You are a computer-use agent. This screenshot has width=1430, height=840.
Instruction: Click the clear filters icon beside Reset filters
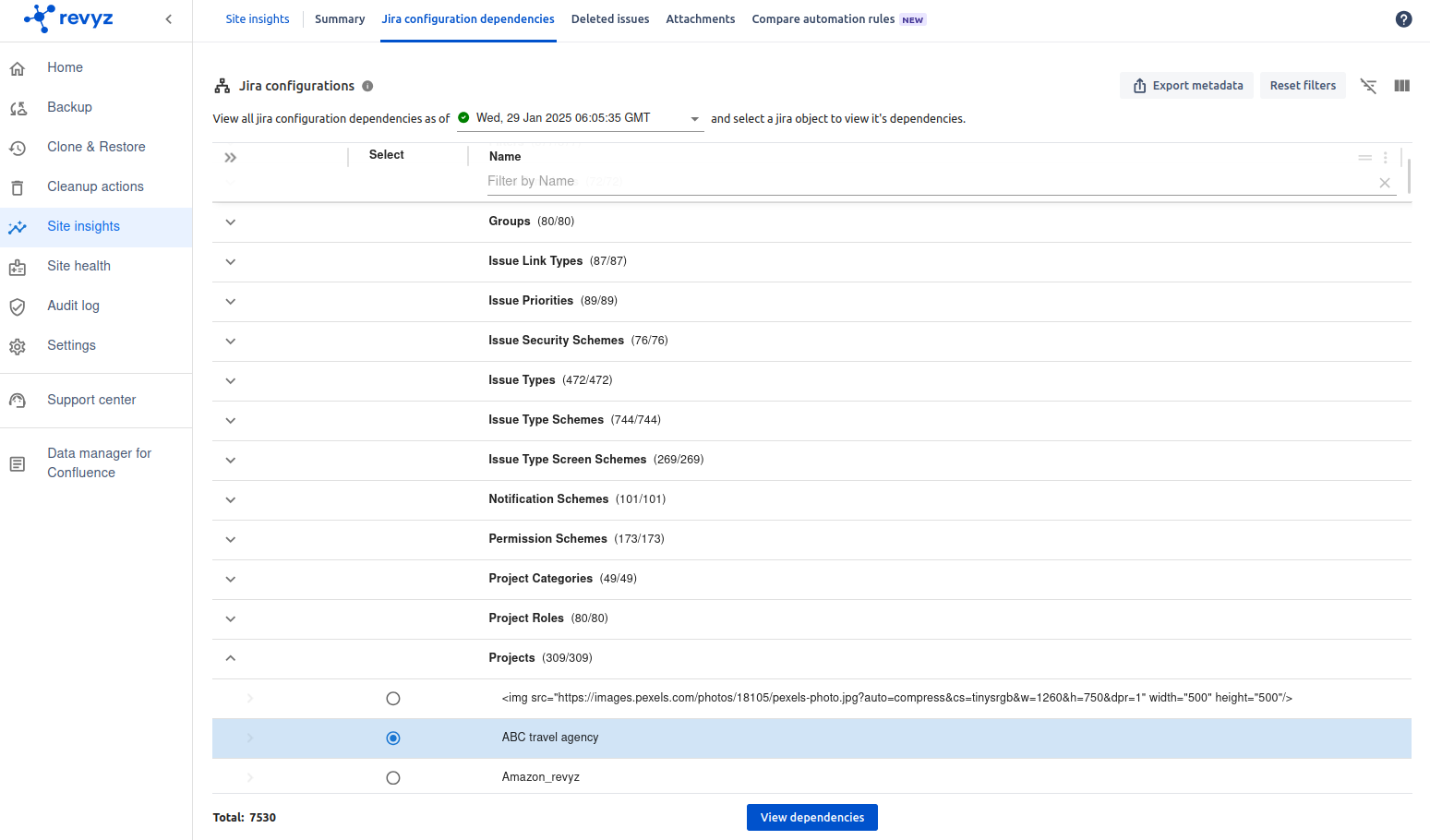point(1368,86)
